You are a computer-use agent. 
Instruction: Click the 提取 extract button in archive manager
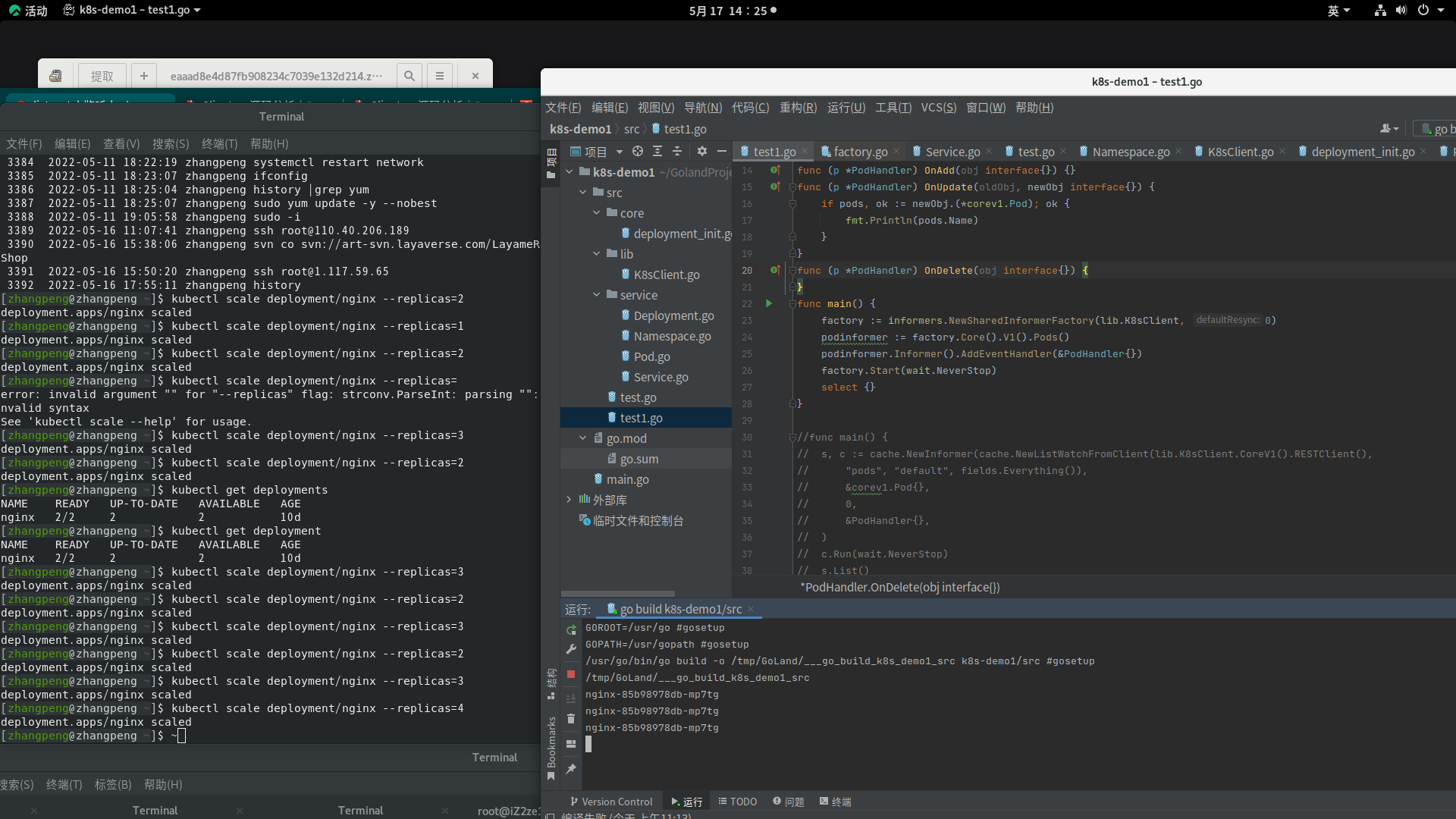click(102, 76)
